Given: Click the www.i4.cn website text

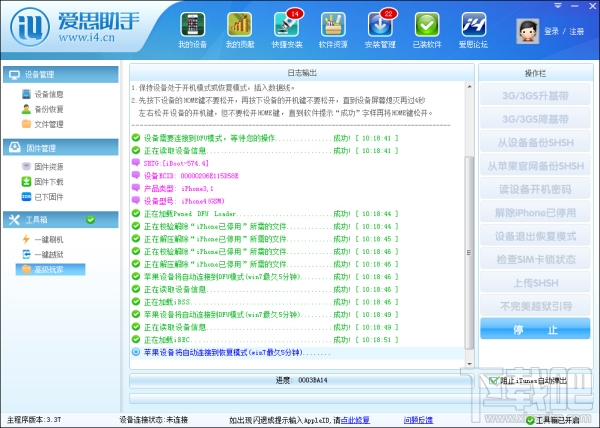Looking at the screenshot, I should coord(86,38).
